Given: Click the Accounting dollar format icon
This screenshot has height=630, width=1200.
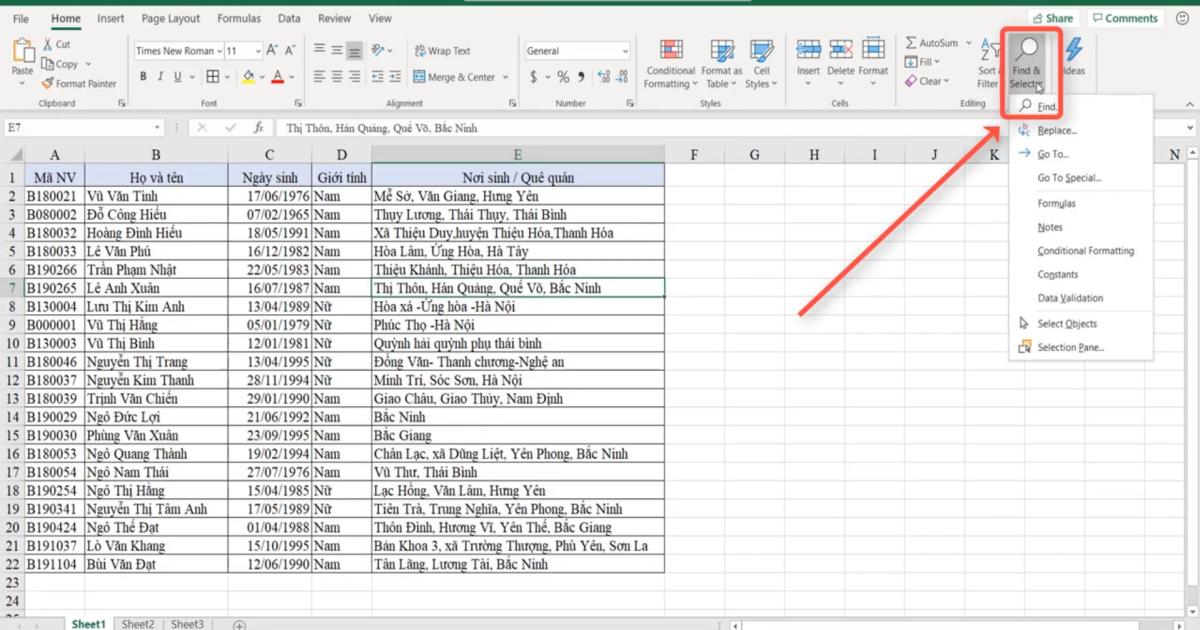Looking at the screenshot, I should click(x=534, y=77).
